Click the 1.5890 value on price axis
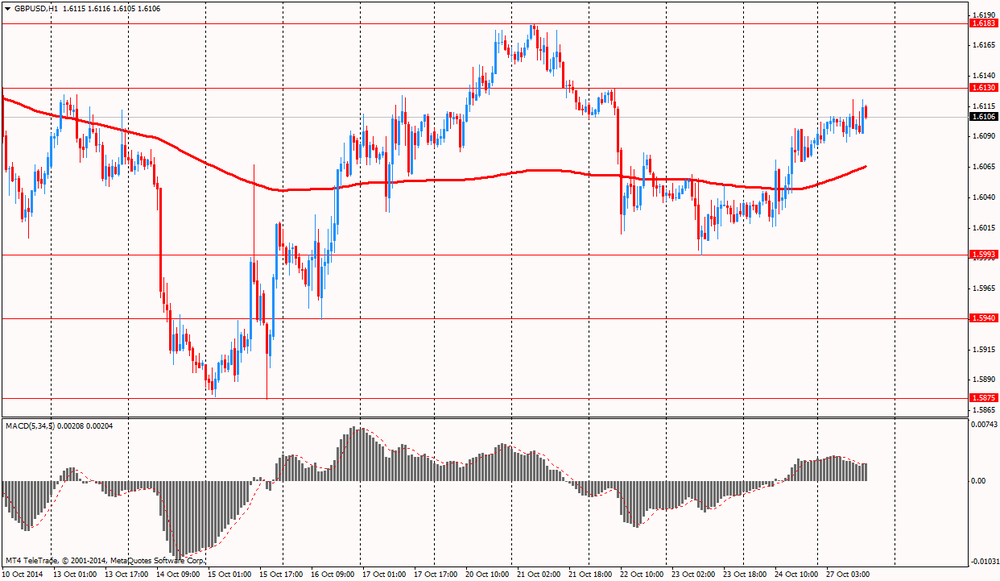1000x581 pixels. [985, 379]
